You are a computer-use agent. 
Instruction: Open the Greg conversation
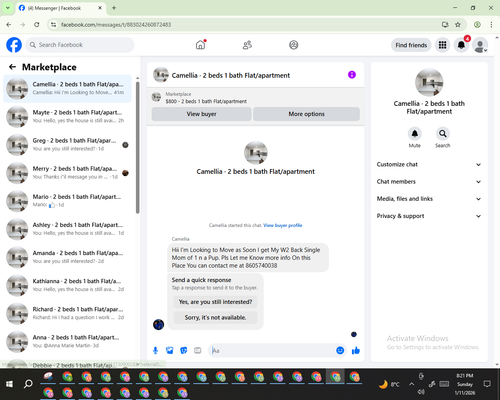click(x=67, y=145)
